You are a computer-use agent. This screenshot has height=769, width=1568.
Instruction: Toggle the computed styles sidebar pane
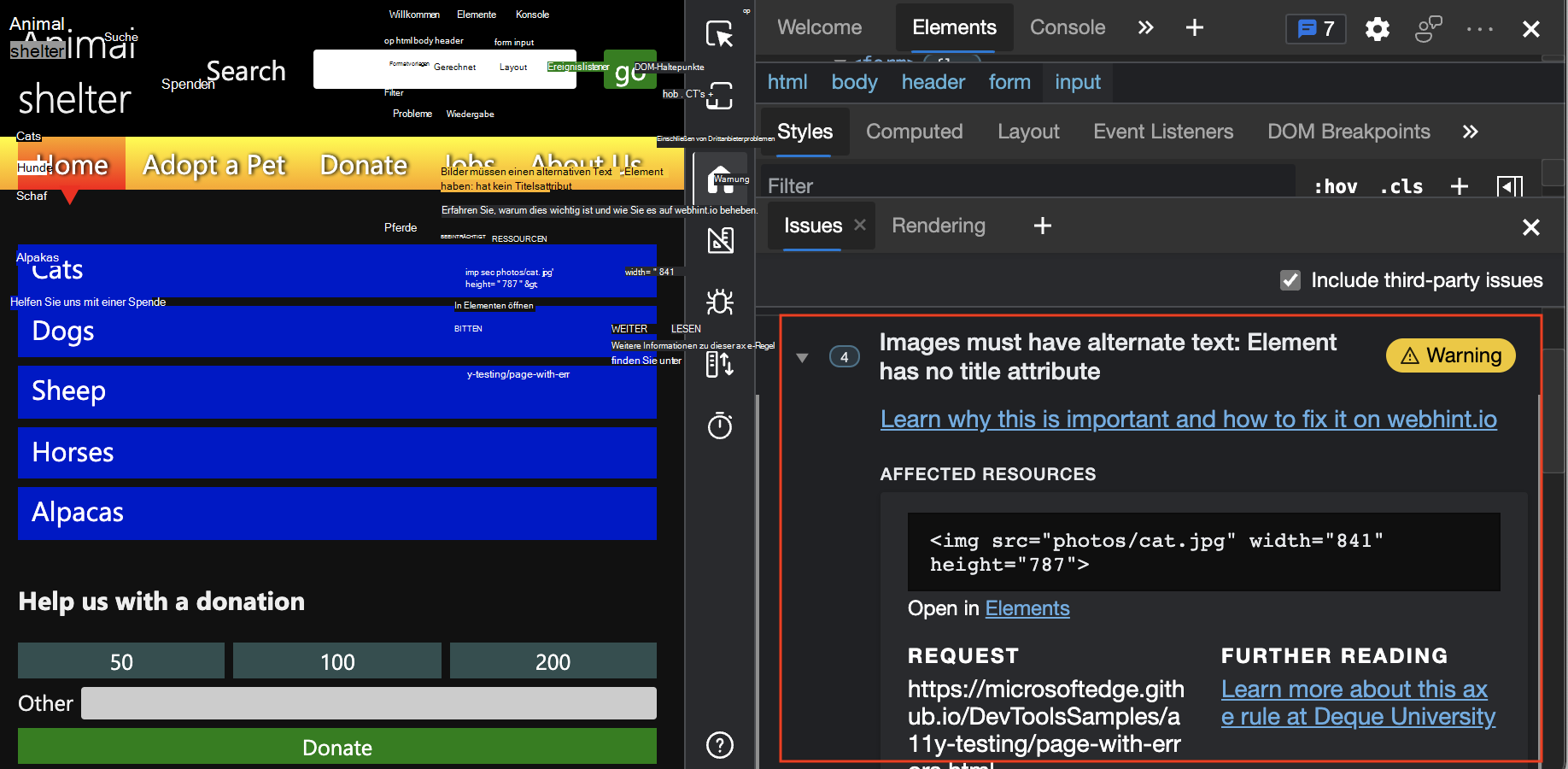1510,186
